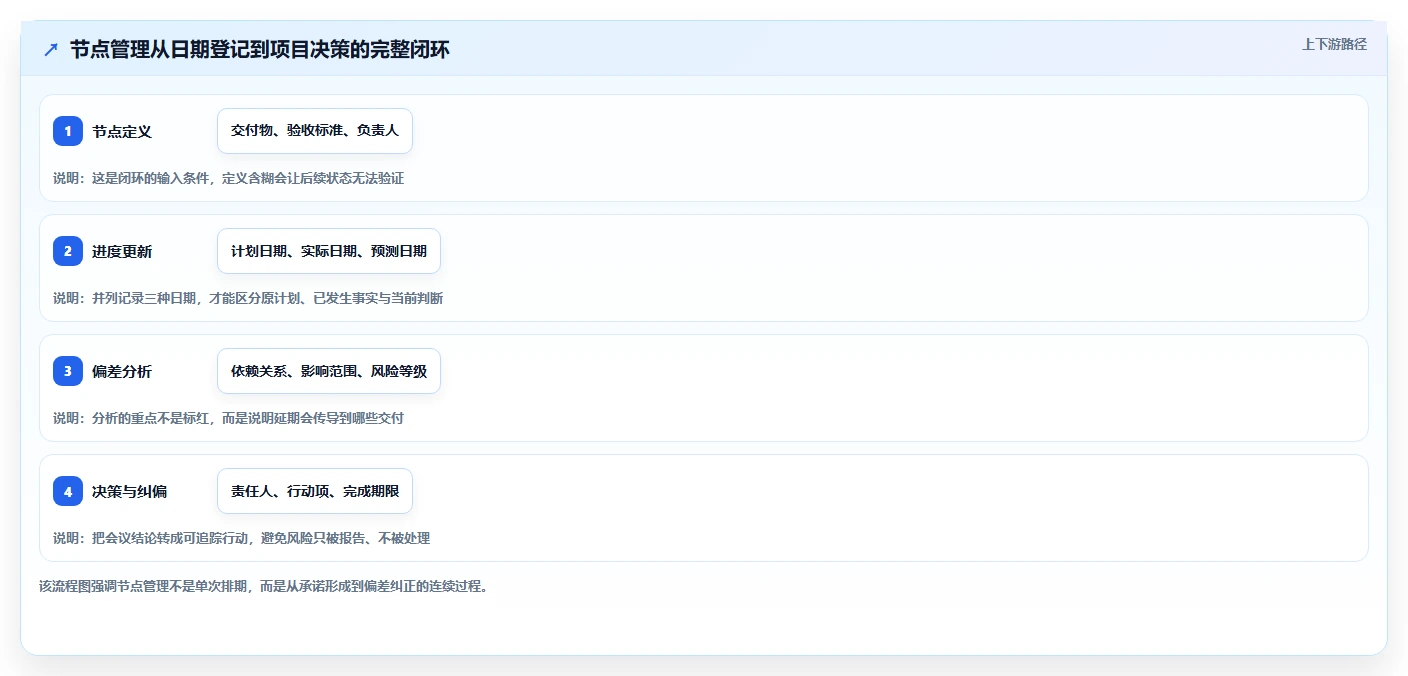
Task: Click the note starting 说明：把会议结论转成可追踪行动
Action: pos(242,538)
